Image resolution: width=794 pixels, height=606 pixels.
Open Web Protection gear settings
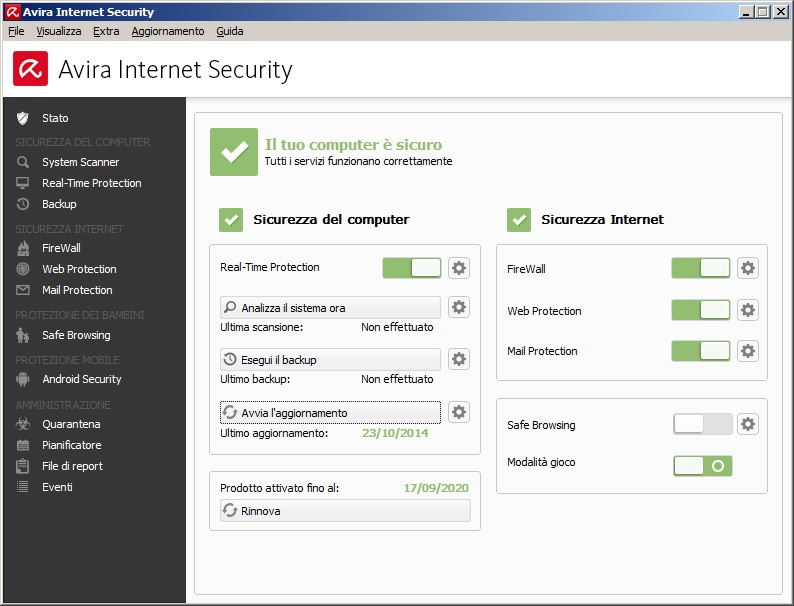pos(748,310)
